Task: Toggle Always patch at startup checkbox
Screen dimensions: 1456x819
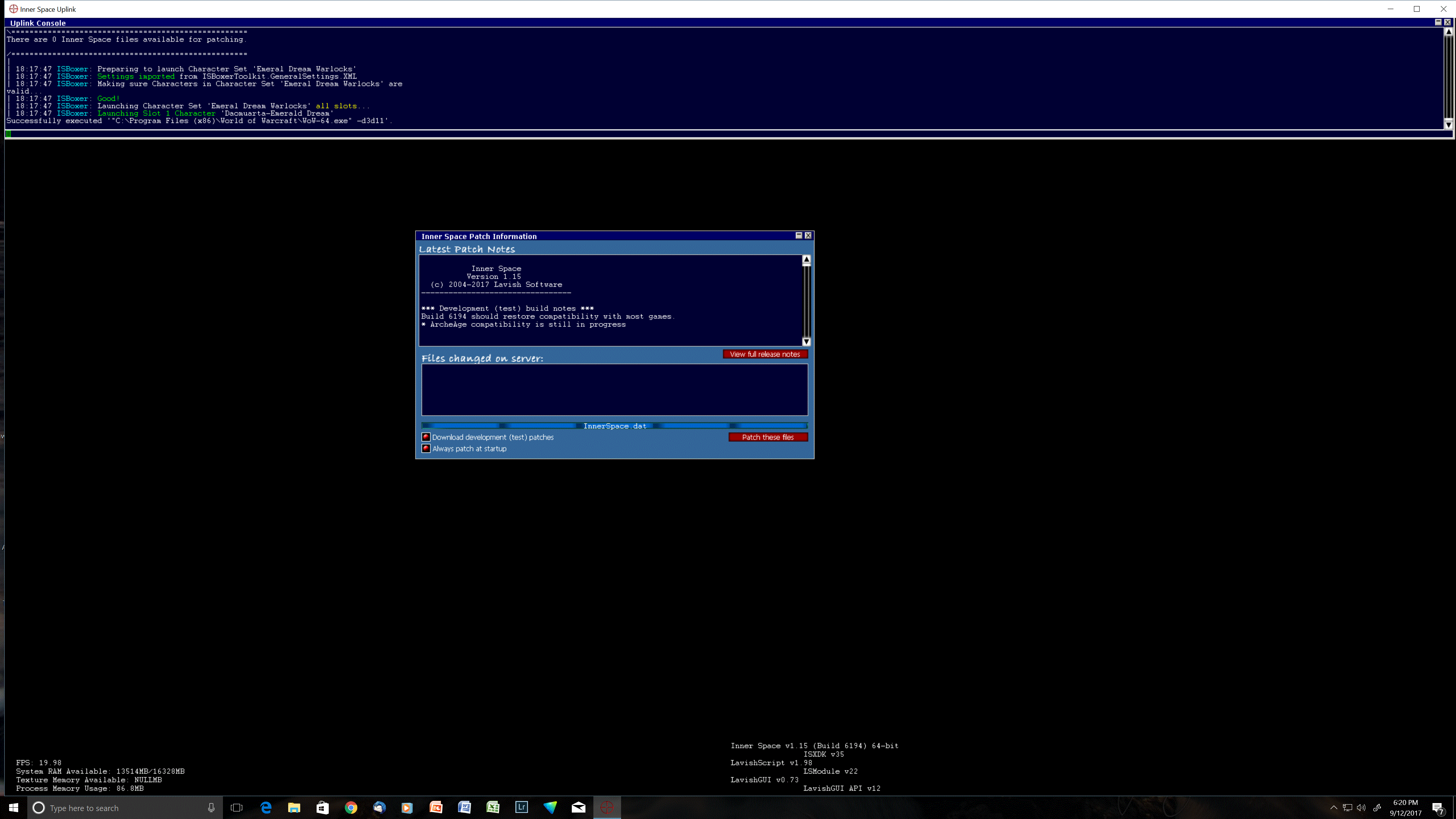Action: 426,448
